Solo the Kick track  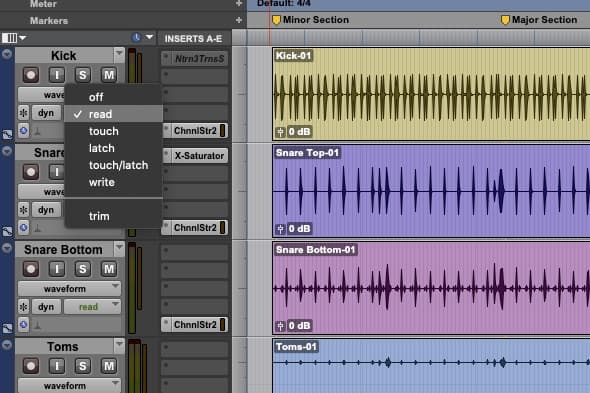pyautogui.click(x=82, y=75)
